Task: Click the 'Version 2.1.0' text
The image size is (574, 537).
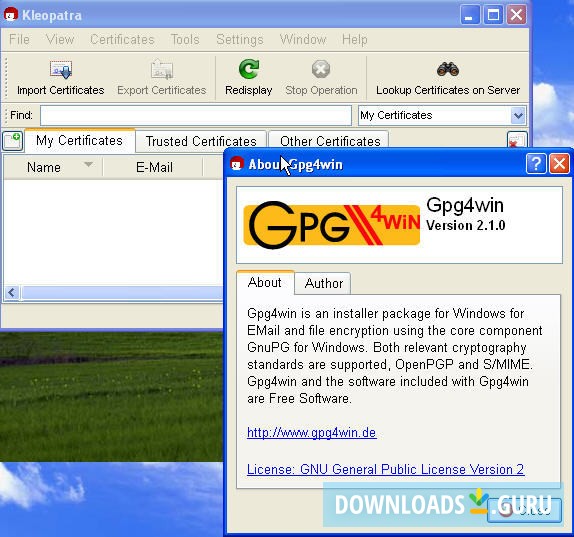Action: 465,225
